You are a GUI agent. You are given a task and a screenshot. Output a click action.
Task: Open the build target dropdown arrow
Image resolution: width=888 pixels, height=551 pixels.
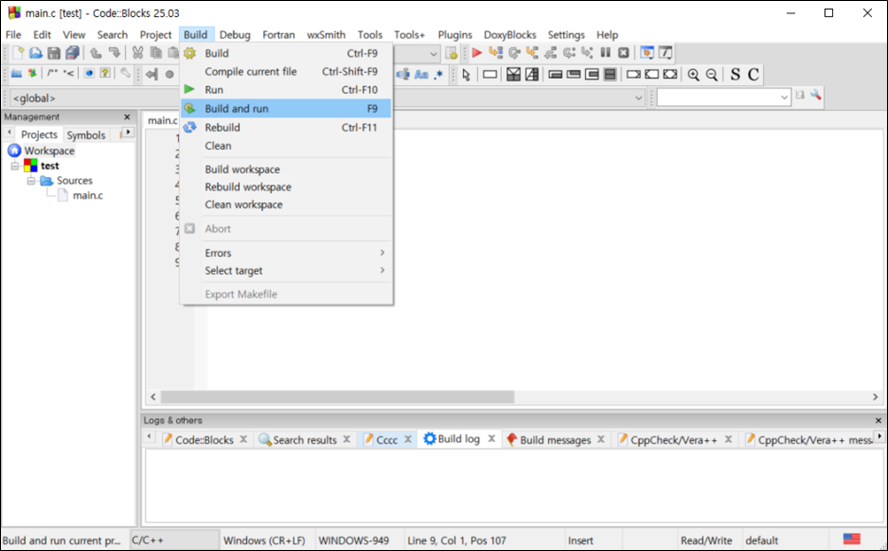tap(433, 54)
